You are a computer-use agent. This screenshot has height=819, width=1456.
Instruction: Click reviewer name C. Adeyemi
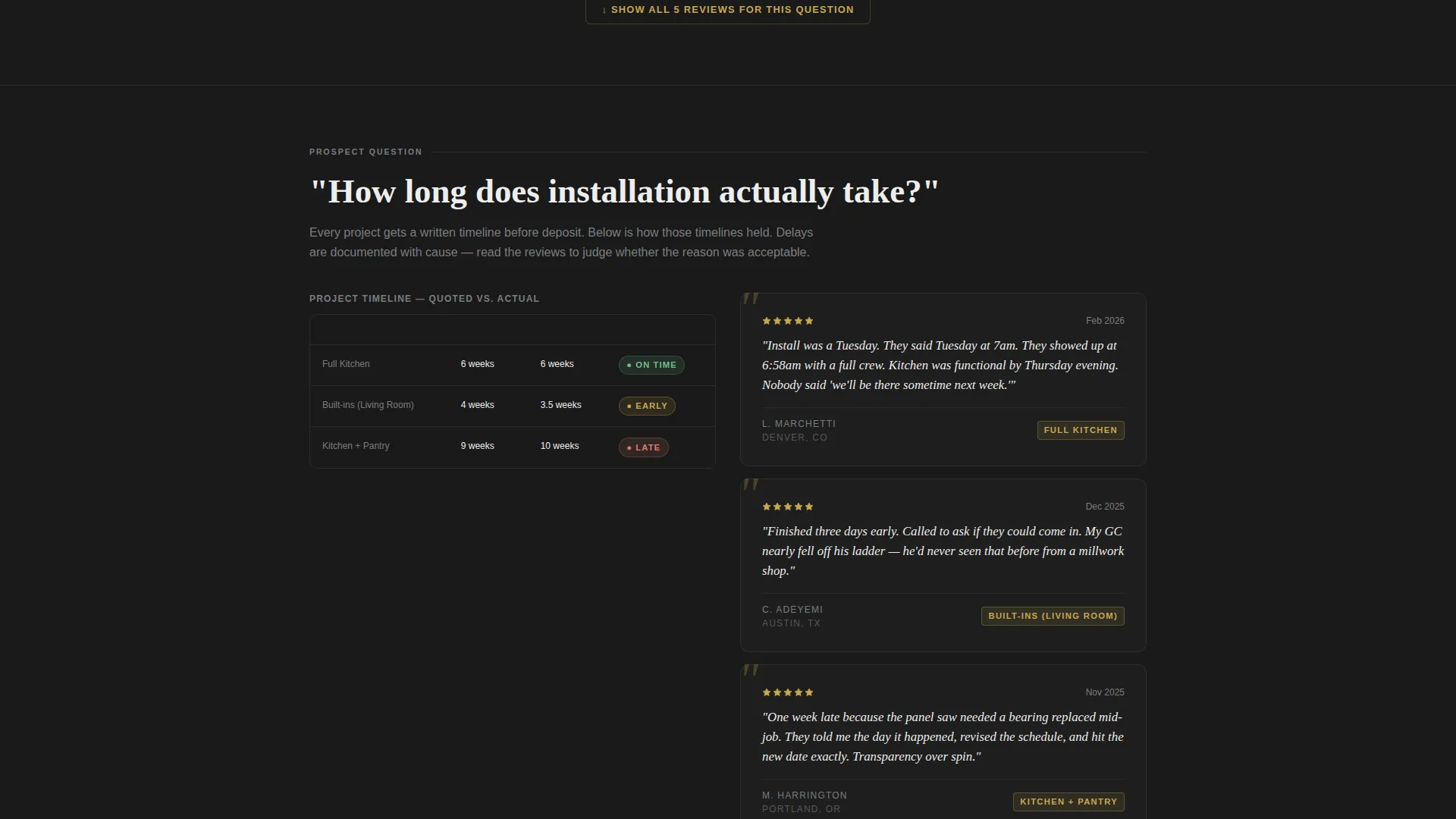point(792,610)
